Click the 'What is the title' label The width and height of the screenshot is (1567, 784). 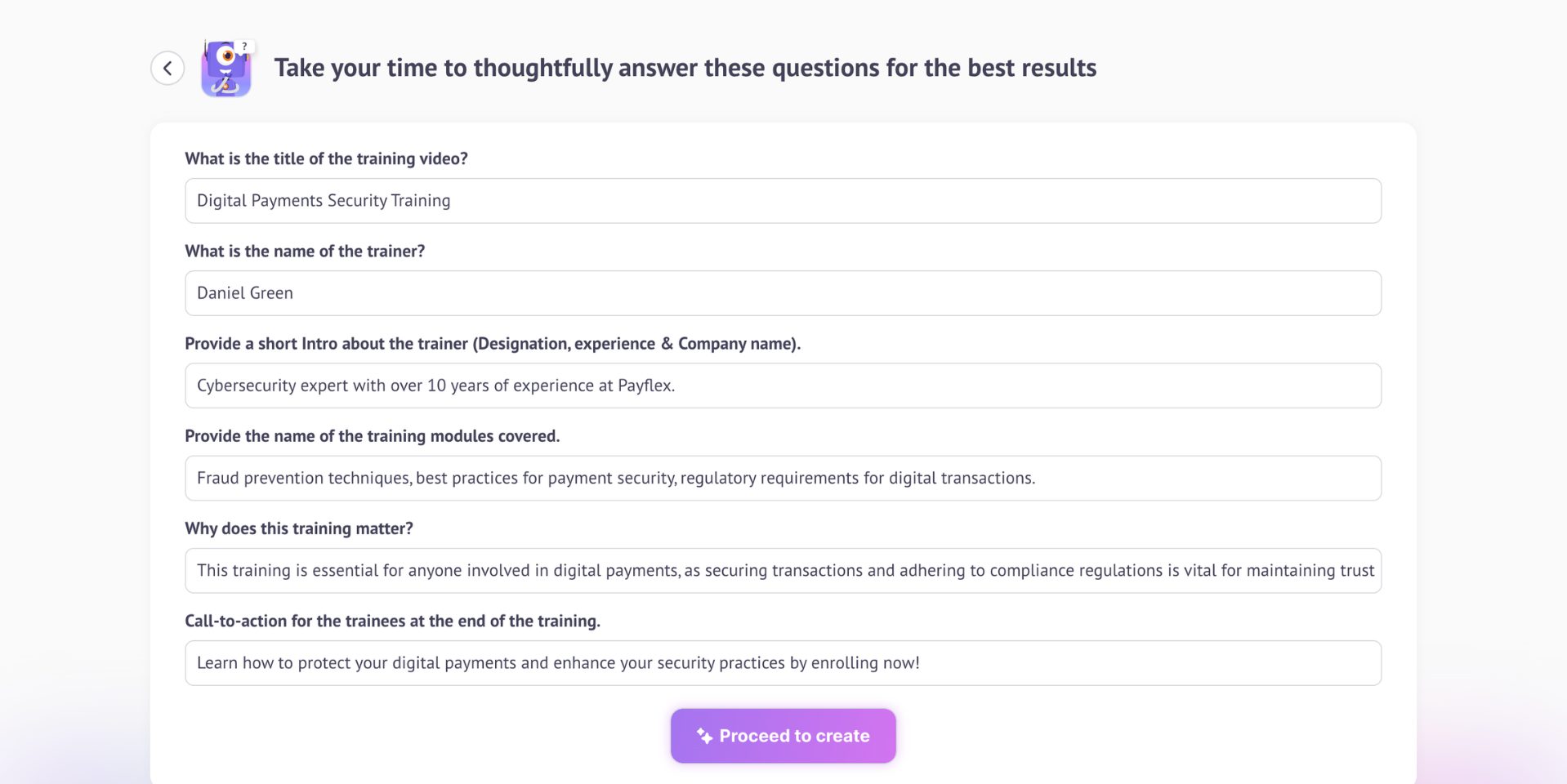click(326, 158)
